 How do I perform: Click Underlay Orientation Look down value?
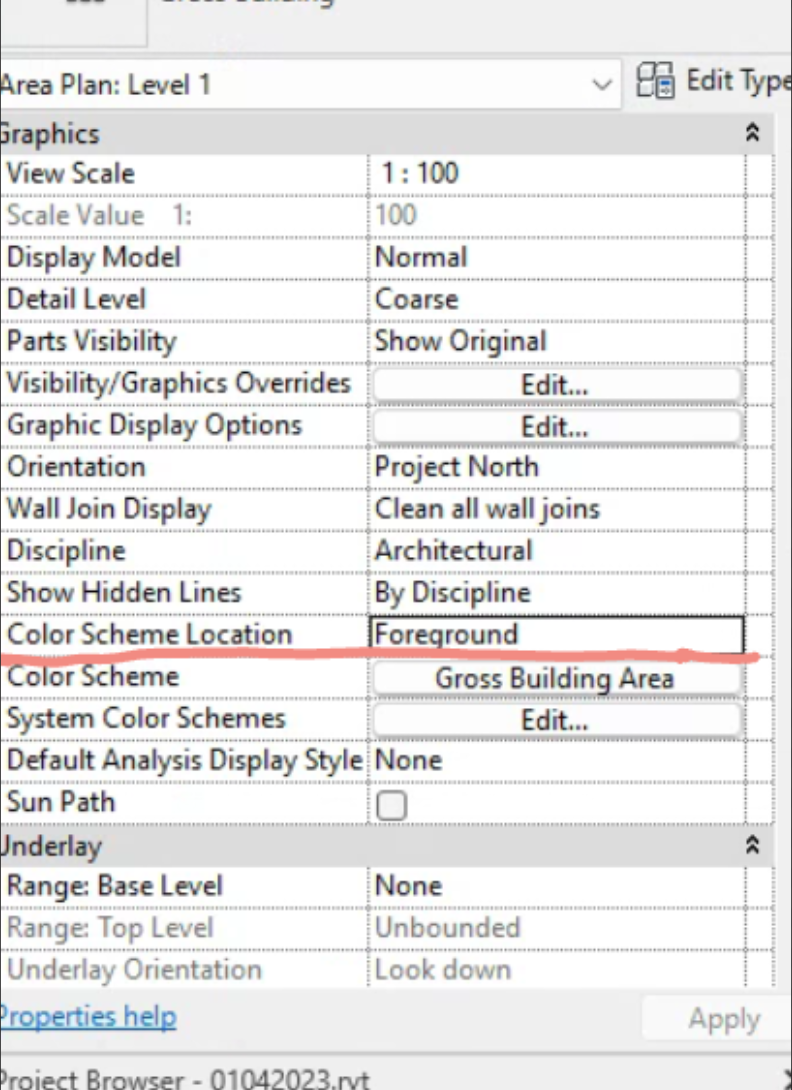point(557,970)
